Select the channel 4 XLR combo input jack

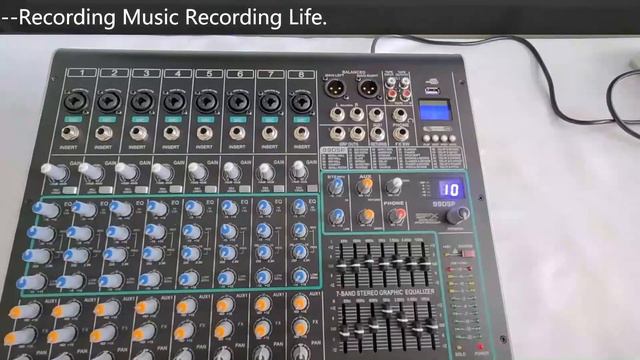[x=175, y=101]
